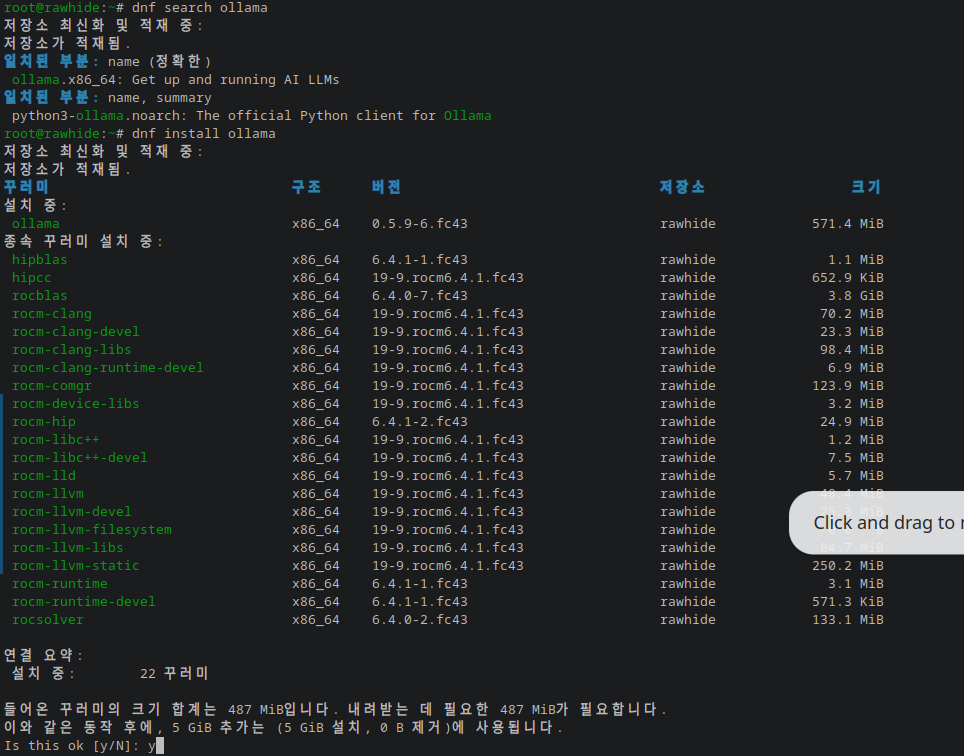Click the rocm-hip version "6.4.1-2.fc43"
Viewport: 964px width, 756px height.
pyautogui.click(x=420, y=422)
